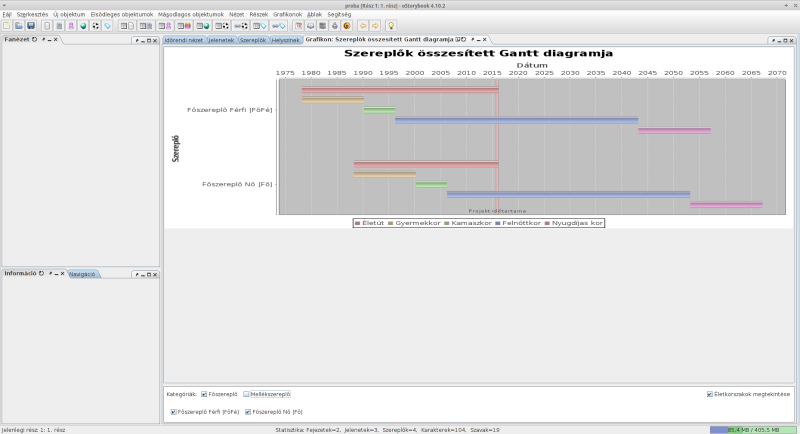Open the Fájl menu
The width and height of the screenshot is (800, 434).
pos(7,14)
